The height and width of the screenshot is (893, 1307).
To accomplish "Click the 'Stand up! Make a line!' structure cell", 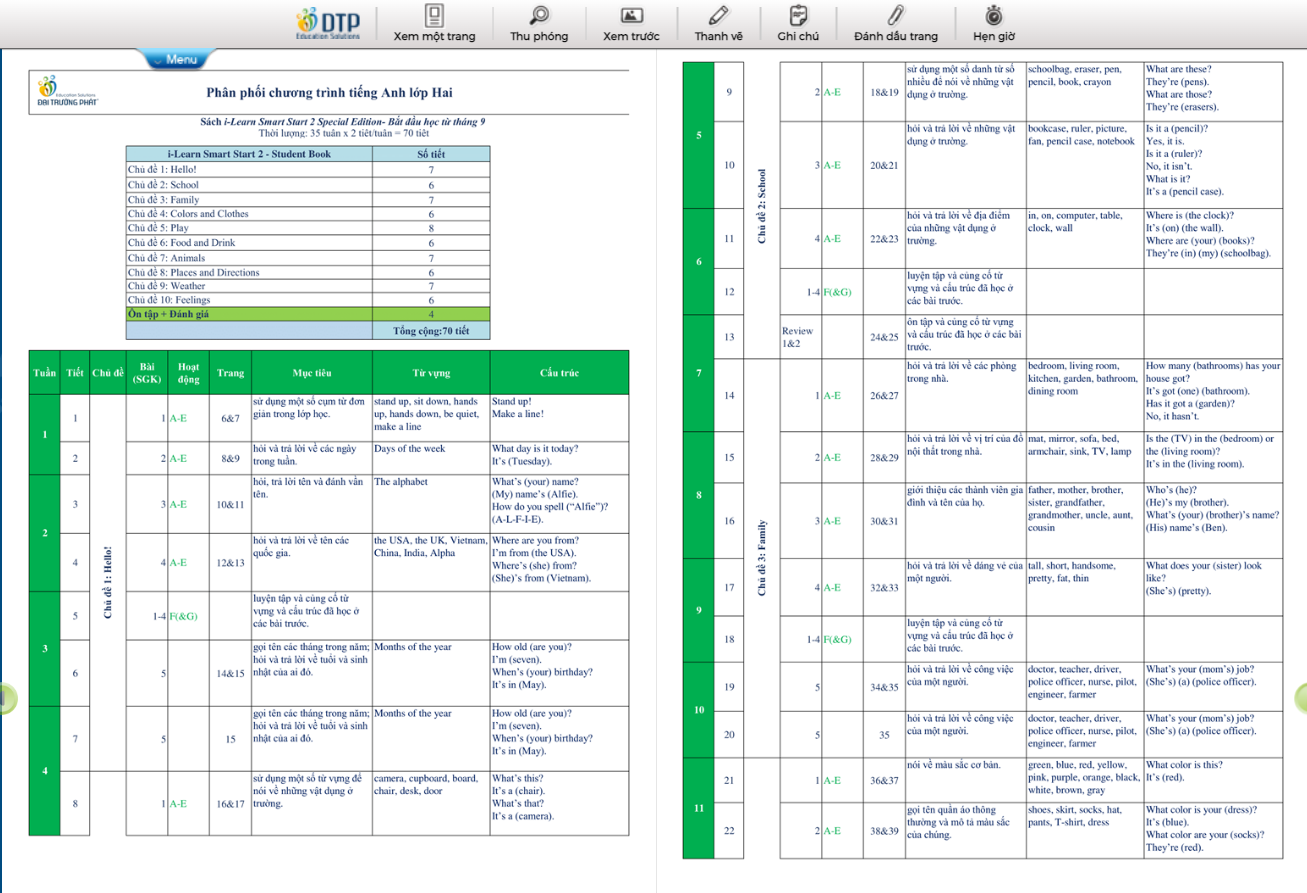I will [559, 418].
